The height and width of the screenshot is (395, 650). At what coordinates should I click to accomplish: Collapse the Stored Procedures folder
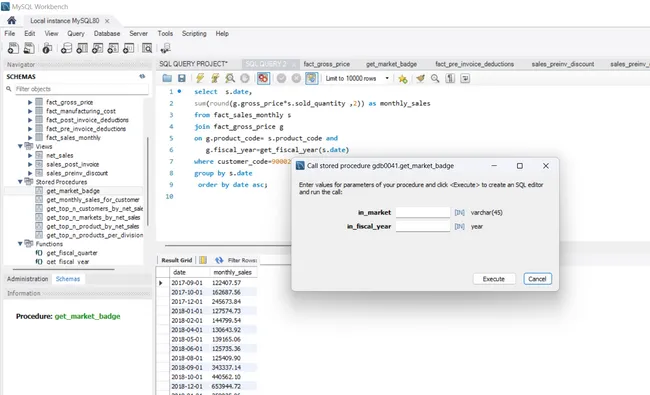(x=20, y=182)
